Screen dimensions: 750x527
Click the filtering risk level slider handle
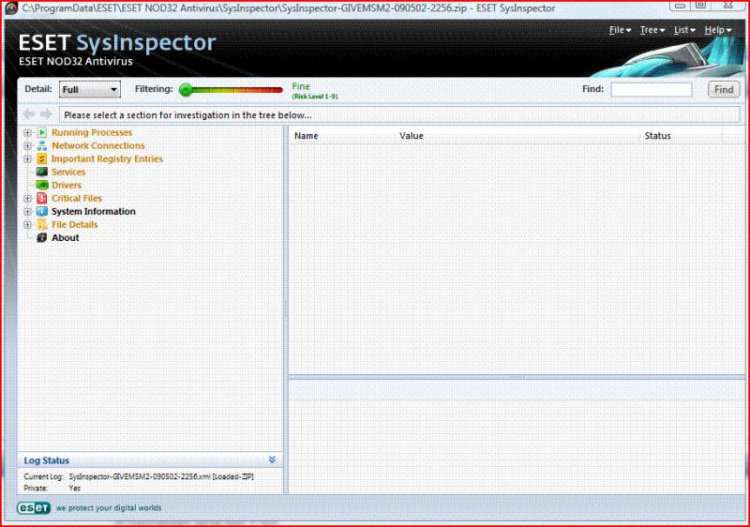tap(185, 89)
